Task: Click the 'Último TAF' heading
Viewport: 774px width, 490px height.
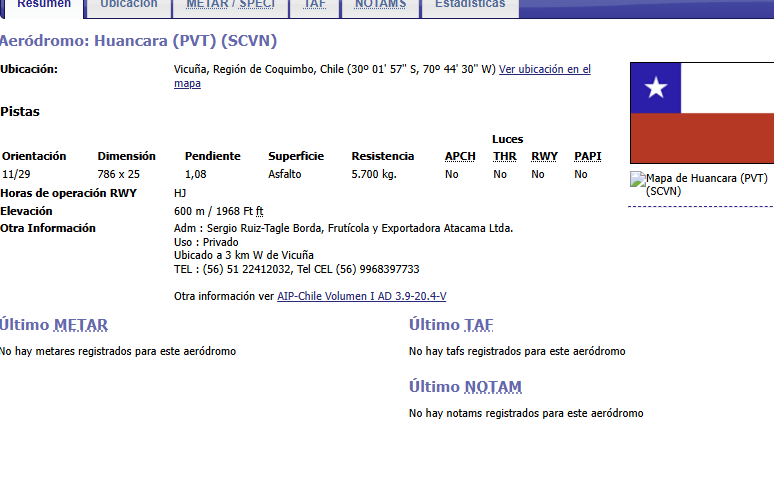Action: pos(451,325)
